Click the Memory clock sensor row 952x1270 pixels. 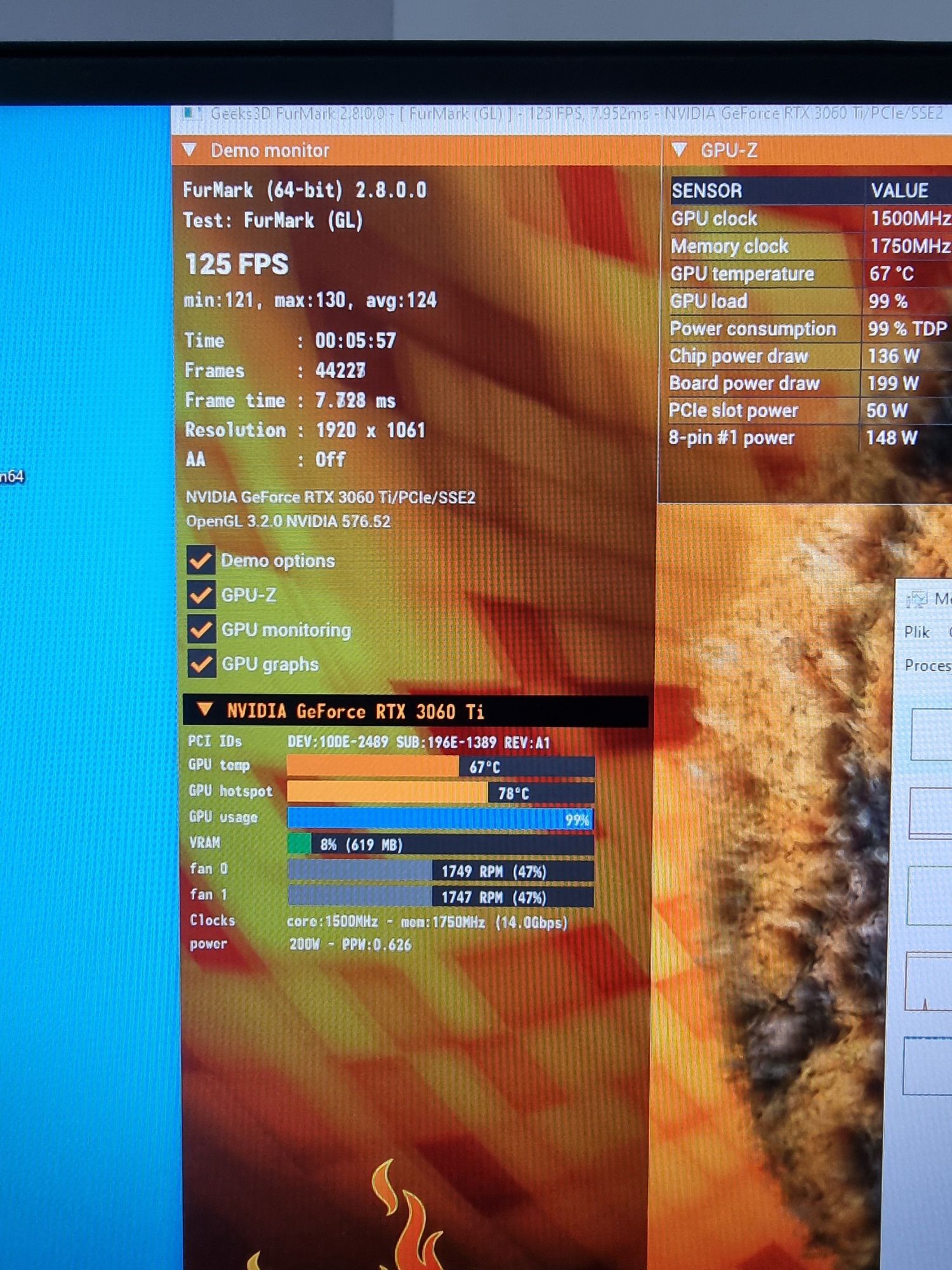point(810,246)
